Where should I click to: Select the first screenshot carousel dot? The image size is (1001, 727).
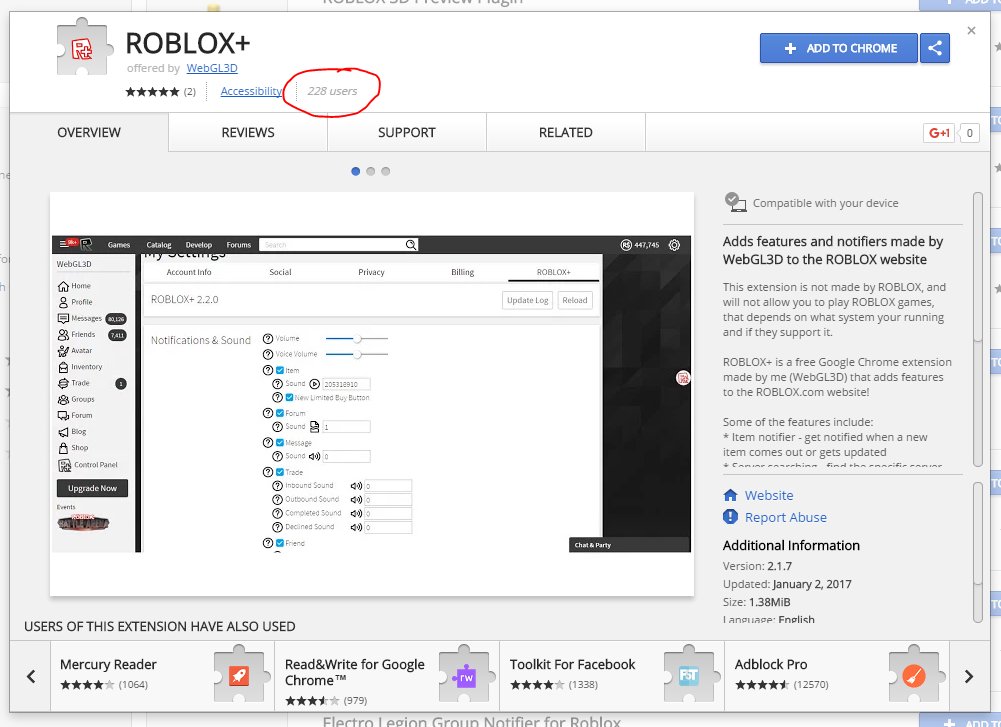[x=356, y=171]
